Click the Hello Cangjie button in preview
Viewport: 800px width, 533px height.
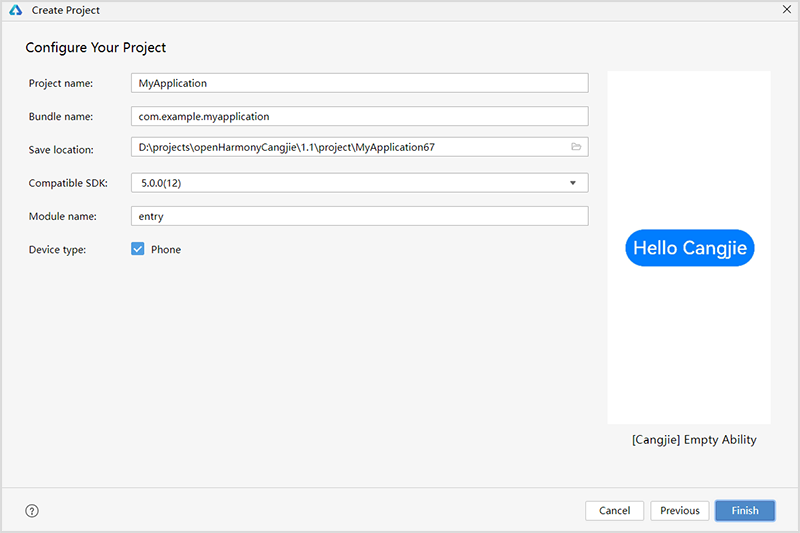(x=689, y=248)
